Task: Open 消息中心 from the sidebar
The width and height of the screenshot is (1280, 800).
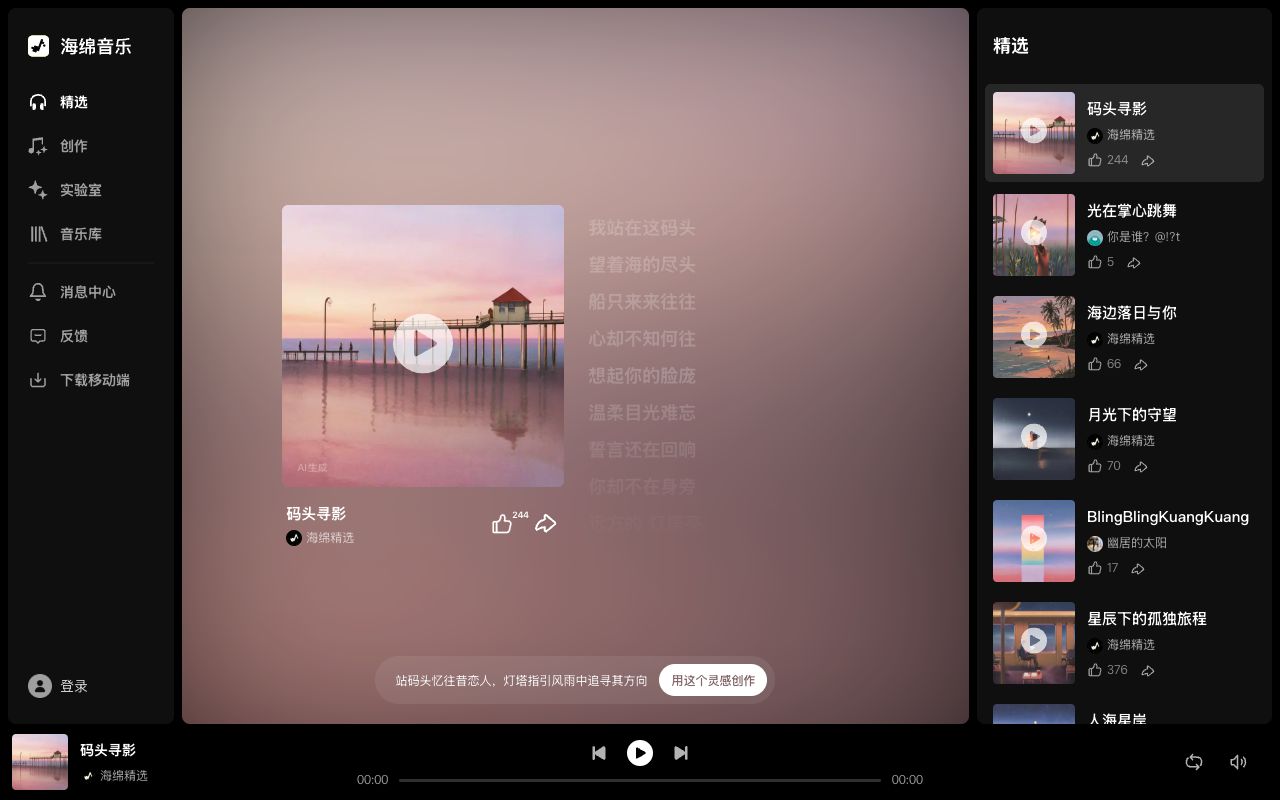Action: (87, 292)
